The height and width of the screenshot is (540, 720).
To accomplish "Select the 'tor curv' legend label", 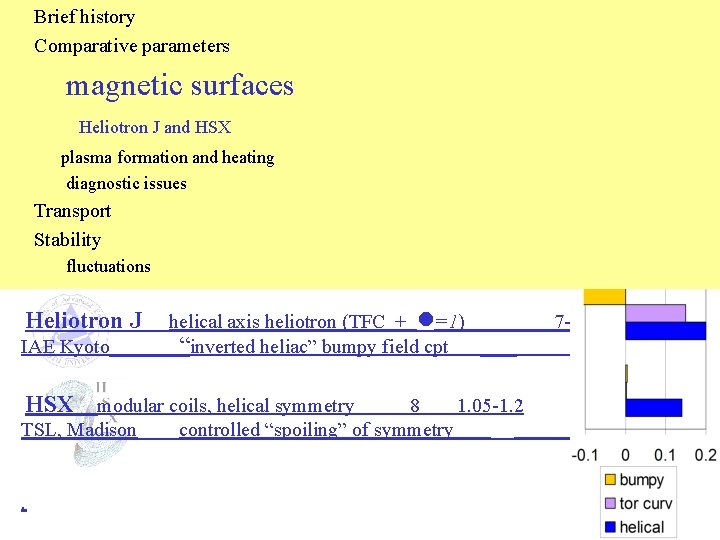I will tap(646, 503).
